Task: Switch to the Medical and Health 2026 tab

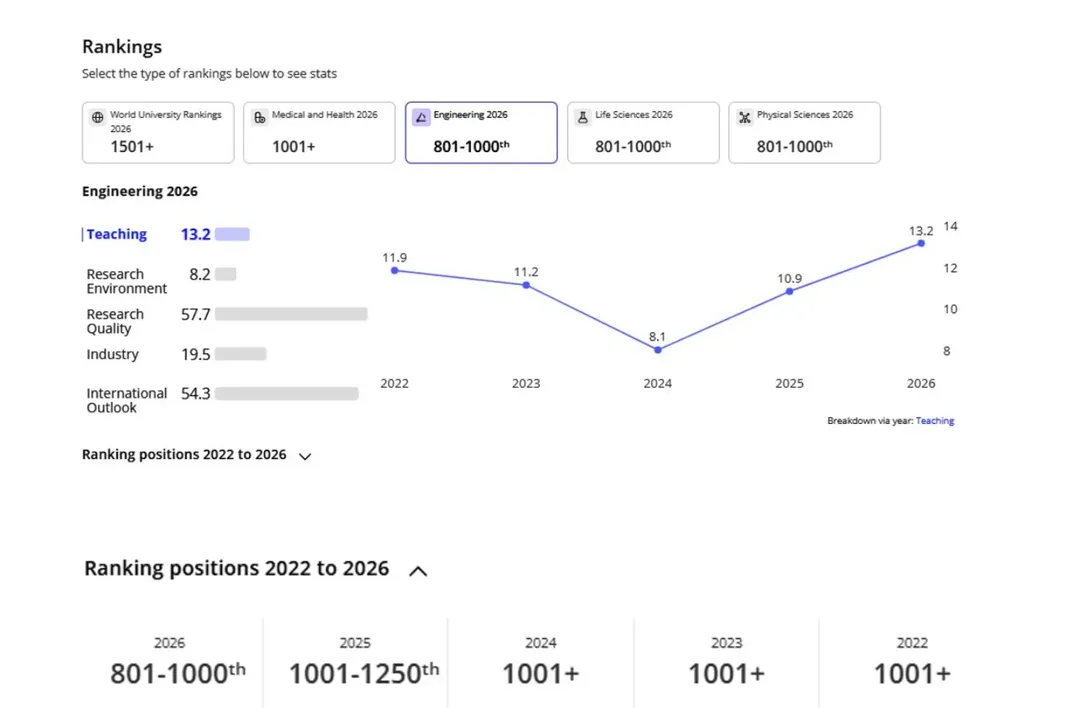Action: 319,132
